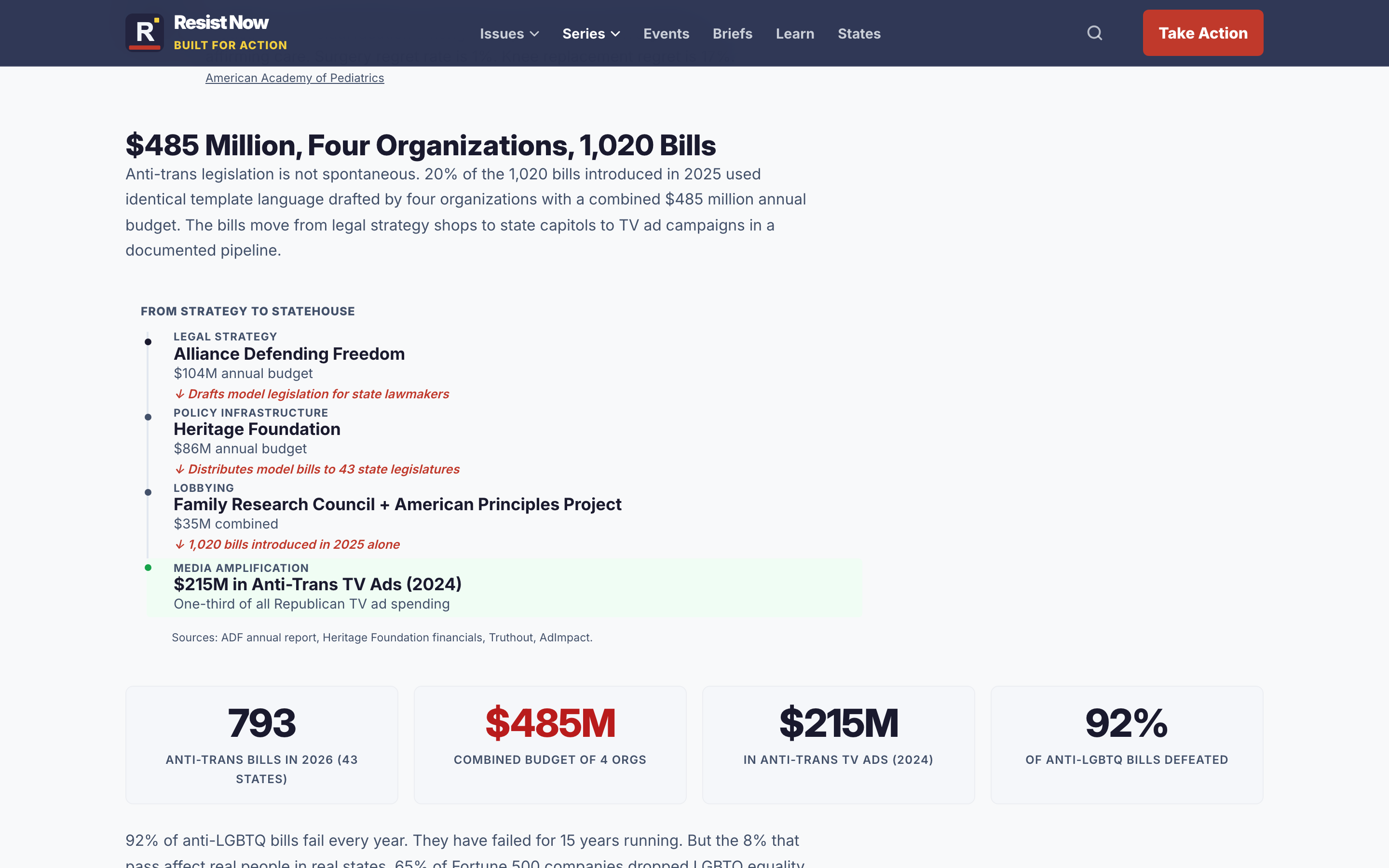Click the 'BUILT FOR ACTION' tagline
Screen dimensions: 1389x868
pos(230,45)
